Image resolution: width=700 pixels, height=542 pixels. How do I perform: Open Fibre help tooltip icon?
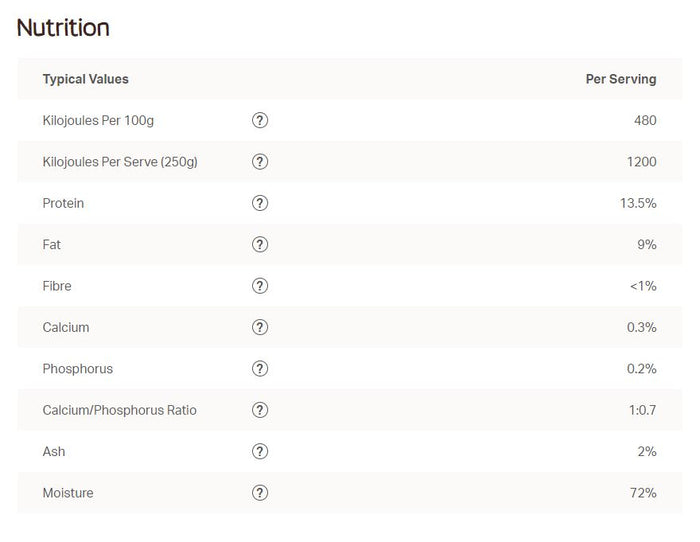[x=260, y=286]
